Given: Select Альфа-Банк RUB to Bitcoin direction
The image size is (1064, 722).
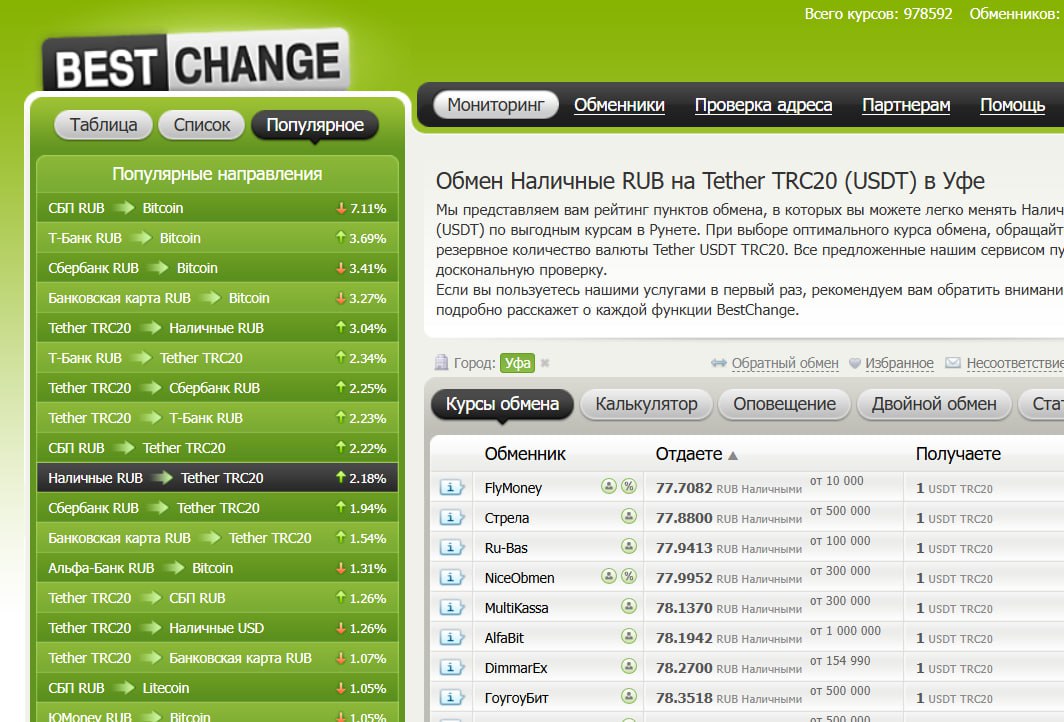Looking at the screenshot, I should (217, 568).
